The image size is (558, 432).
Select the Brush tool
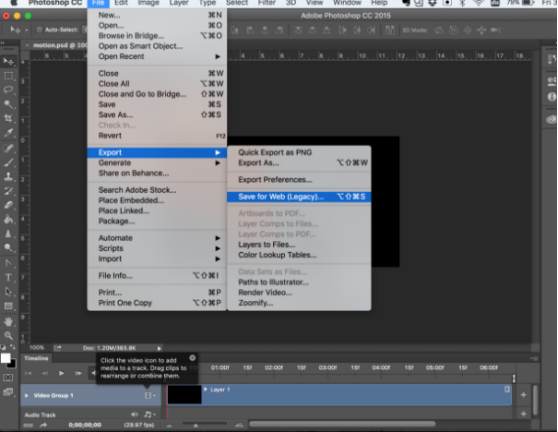[9, 163]
